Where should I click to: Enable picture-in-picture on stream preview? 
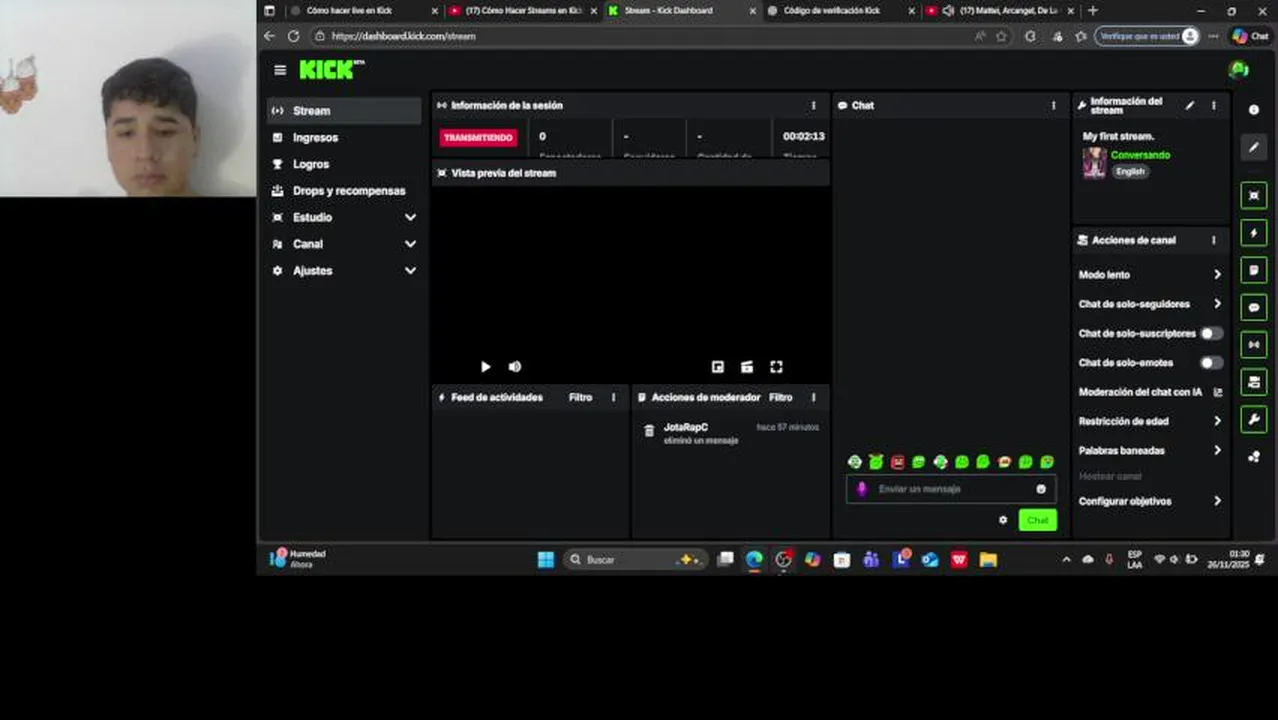[717, 367]
